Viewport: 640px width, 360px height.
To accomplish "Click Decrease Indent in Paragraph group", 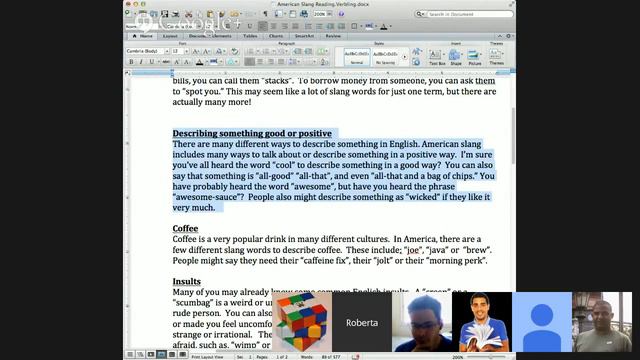I will click(297, 51).
